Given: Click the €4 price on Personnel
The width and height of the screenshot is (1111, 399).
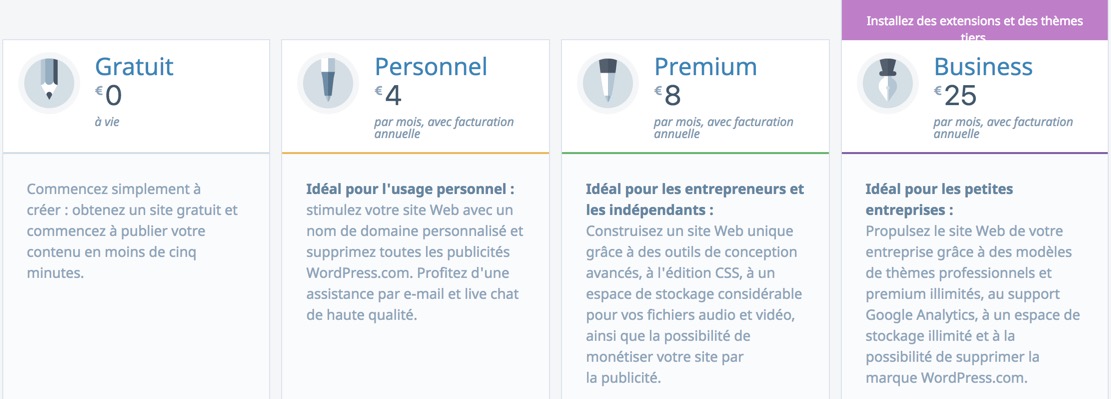Looking at the screenshot, I should coord(388,96).
